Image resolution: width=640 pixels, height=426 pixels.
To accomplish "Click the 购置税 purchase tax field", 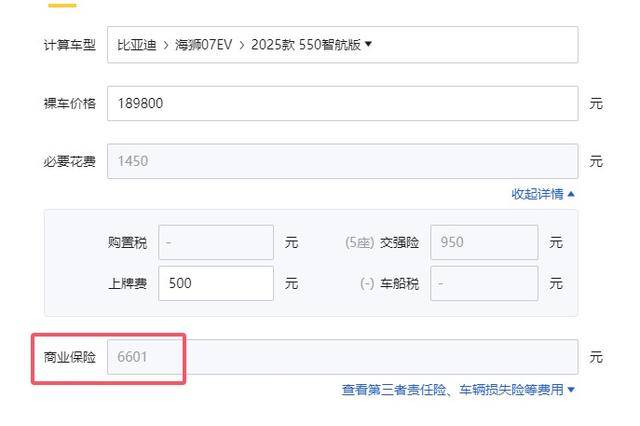I will (216, 242).
